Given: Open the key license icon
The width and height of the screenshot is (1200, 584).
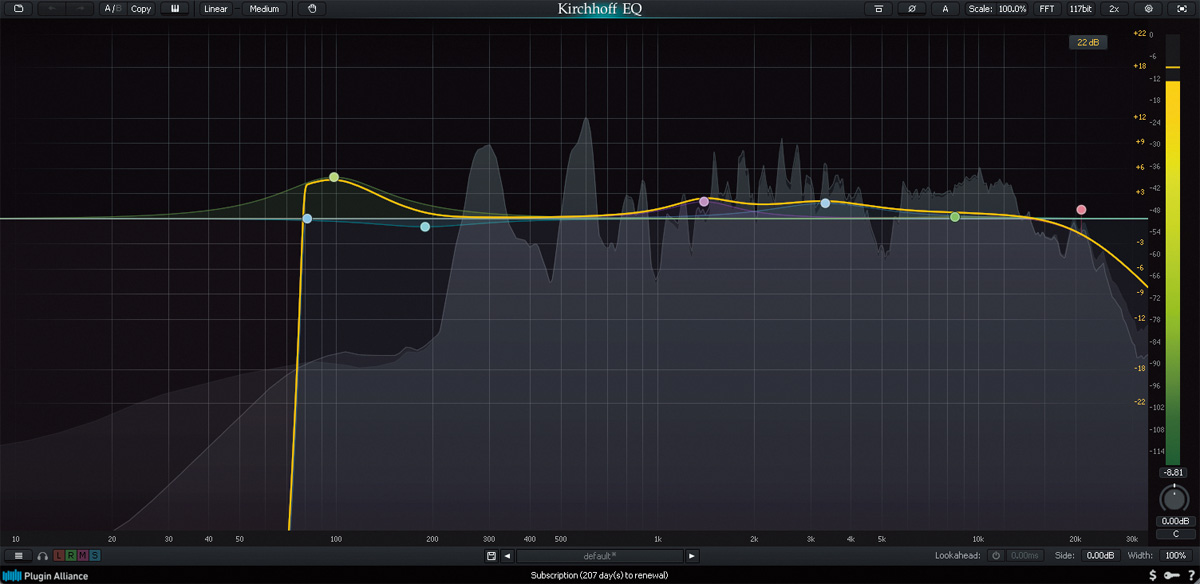Looking at the screenshot, I should [1173, 575].
